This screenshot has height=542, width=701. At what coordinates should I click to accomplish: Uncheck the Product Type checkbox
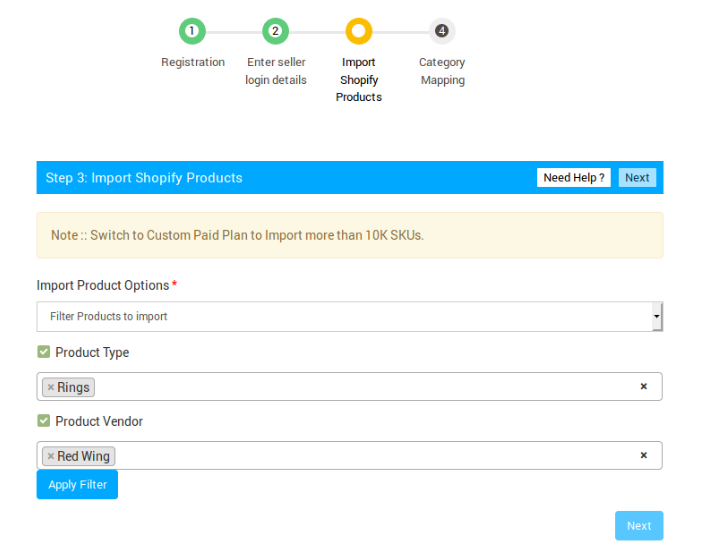(x=43, y=352)
